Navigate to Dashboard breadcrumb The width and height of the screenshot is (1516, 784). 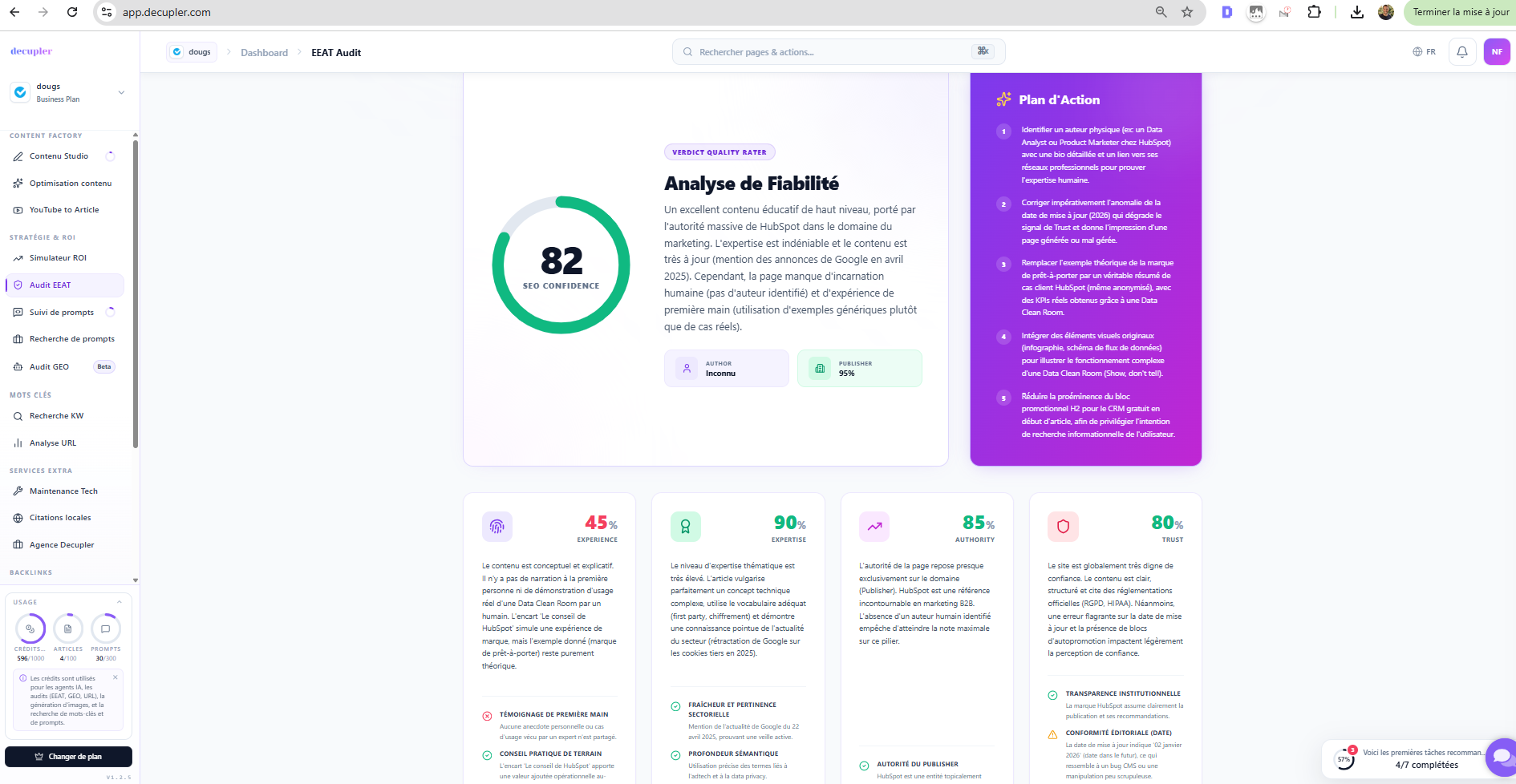click(x=264, y=53)
